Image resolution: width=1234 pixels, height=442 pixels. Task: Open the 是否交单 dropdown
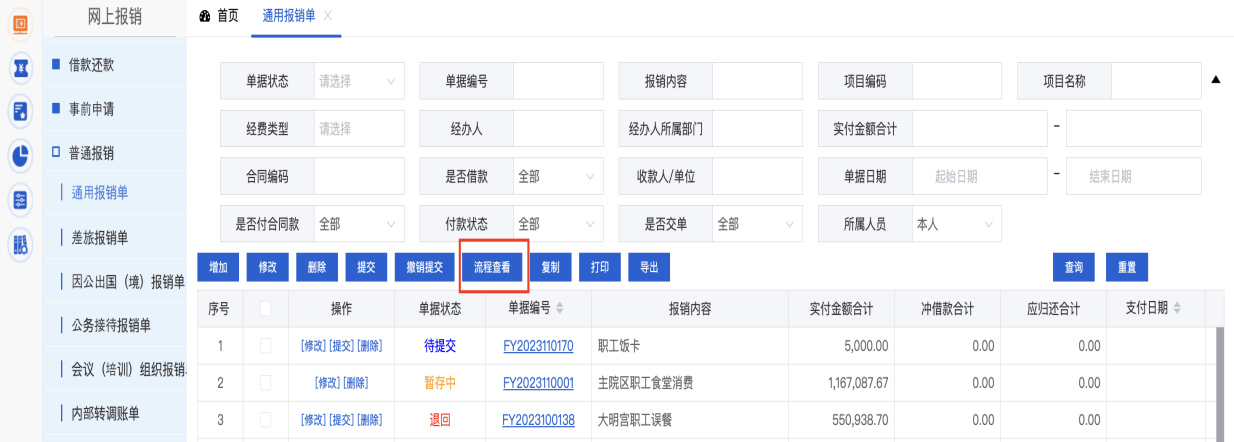pos(757,224)
